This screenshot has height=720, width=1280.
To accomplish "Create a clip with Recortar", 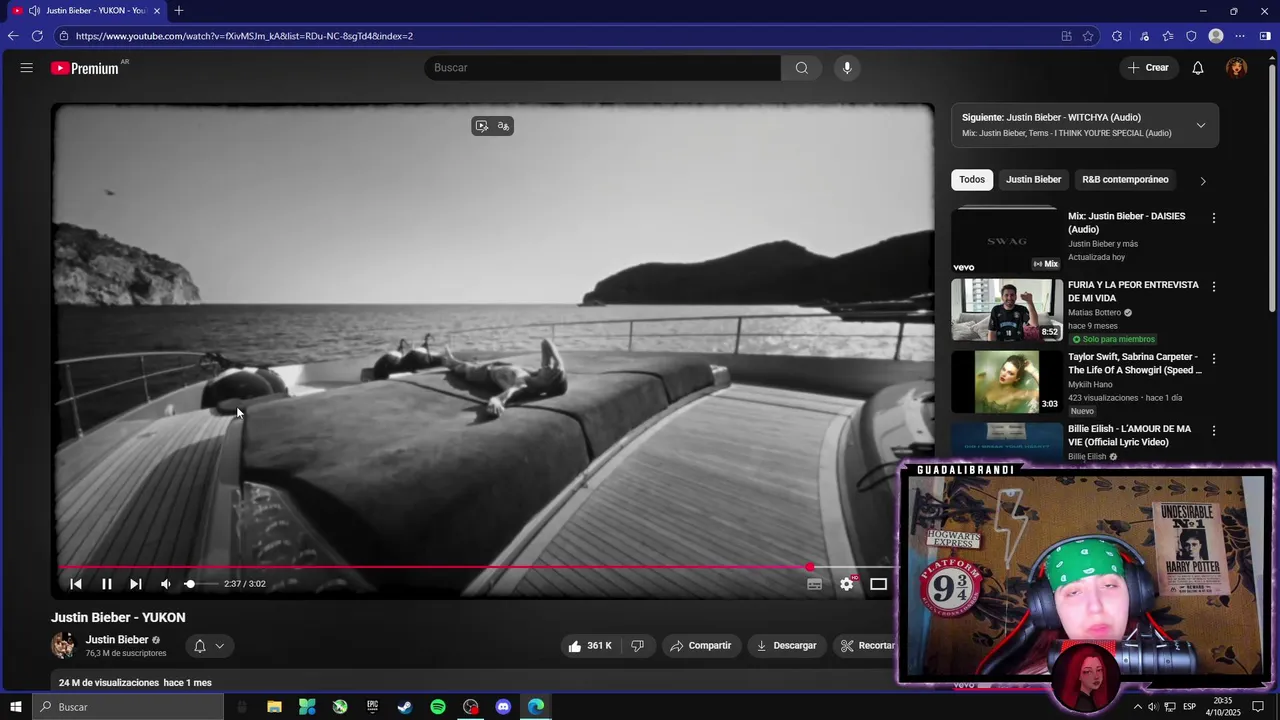I will [866, 646].
